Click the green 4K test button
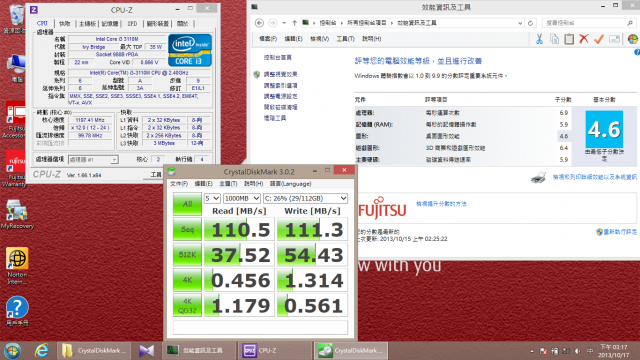This screenshot has height=360, width=640. pos(187,280)
